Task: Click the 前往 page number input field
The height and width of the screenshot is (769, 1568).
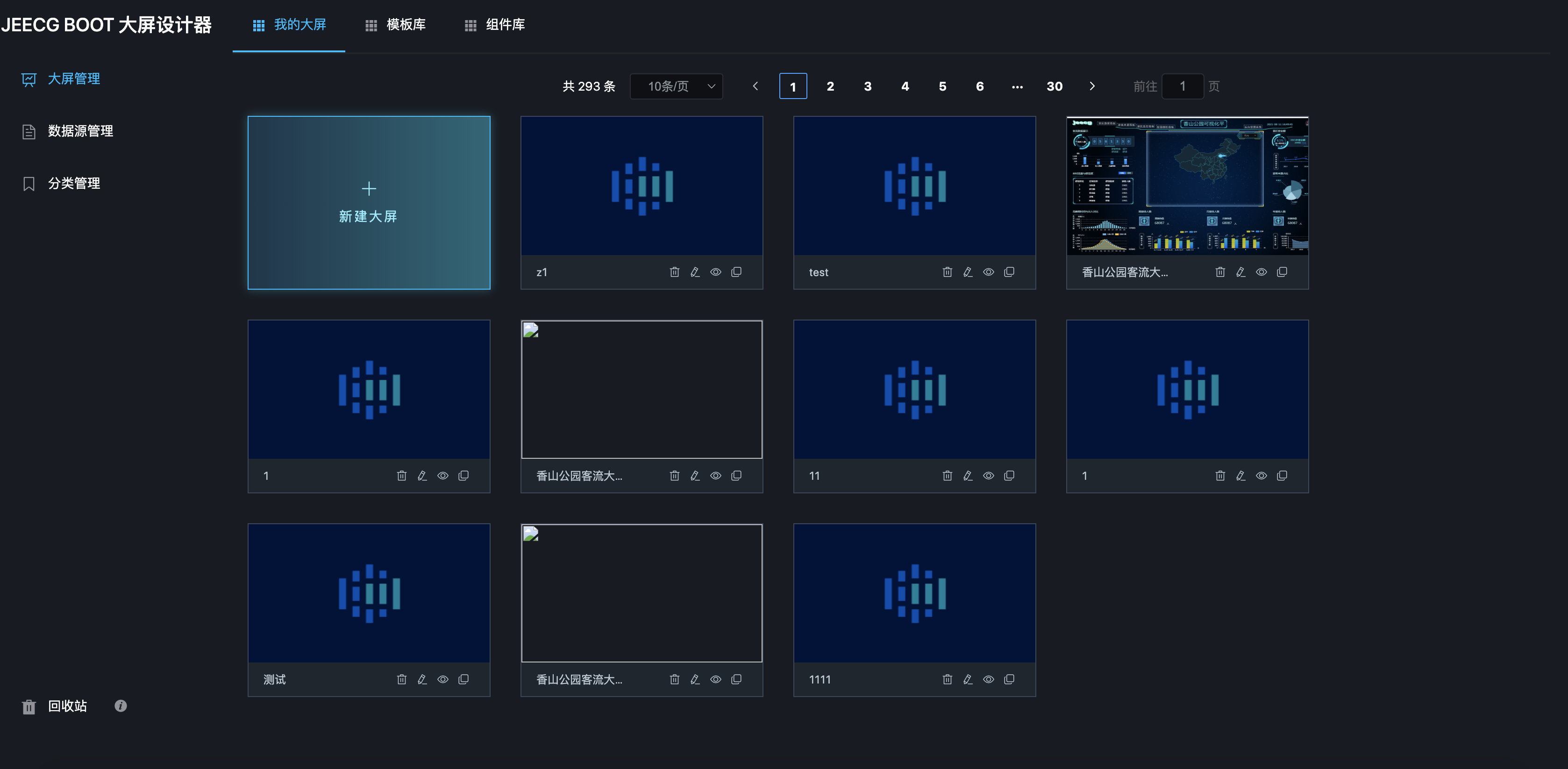Action: (x=1182, y=86)
